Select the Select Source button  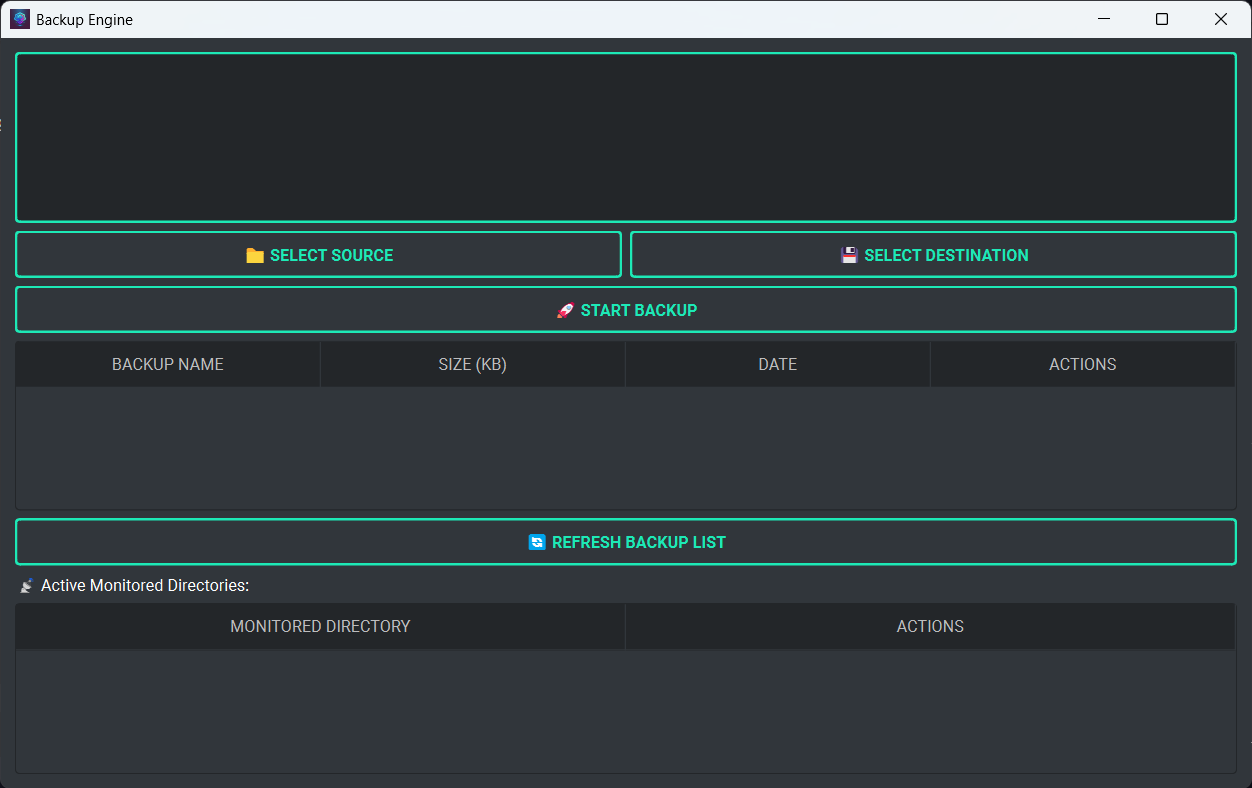pos(318,254)
